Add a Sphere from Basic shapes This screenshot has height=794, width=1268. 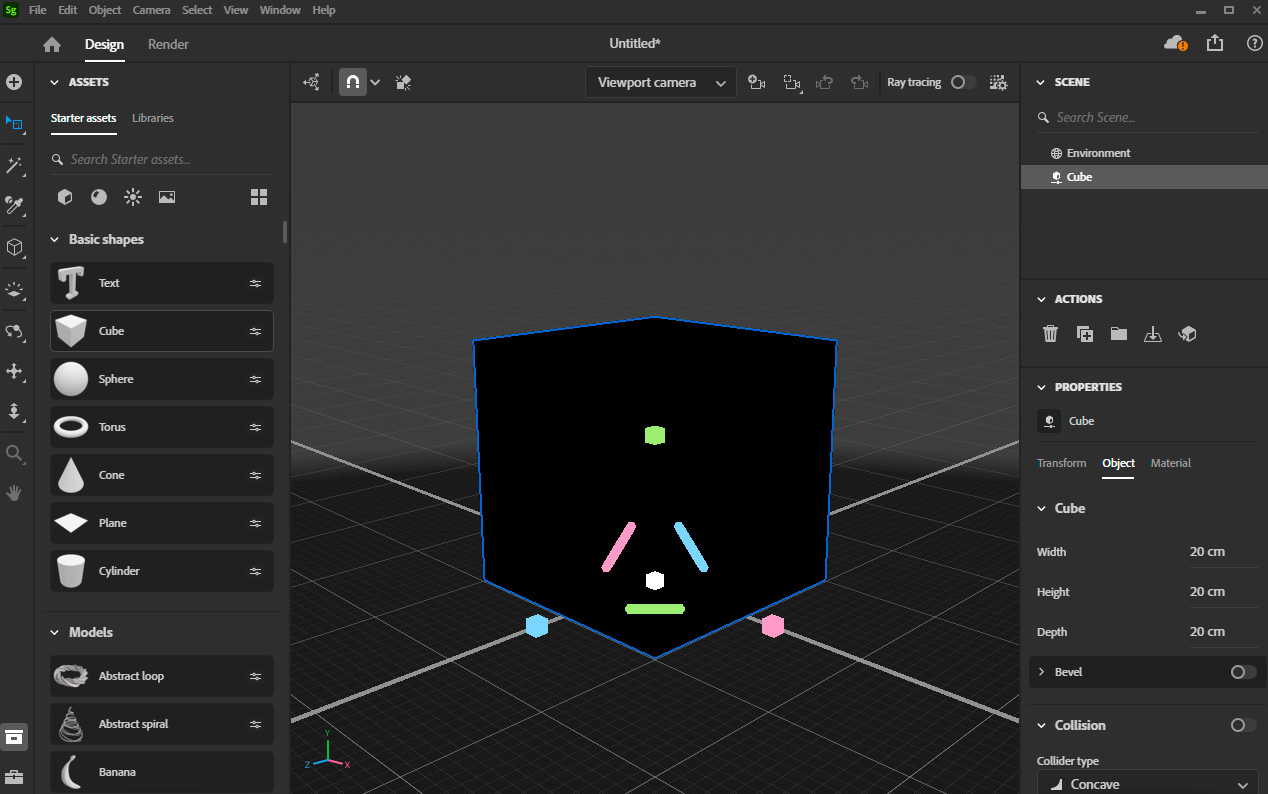[x=161, y=379]
